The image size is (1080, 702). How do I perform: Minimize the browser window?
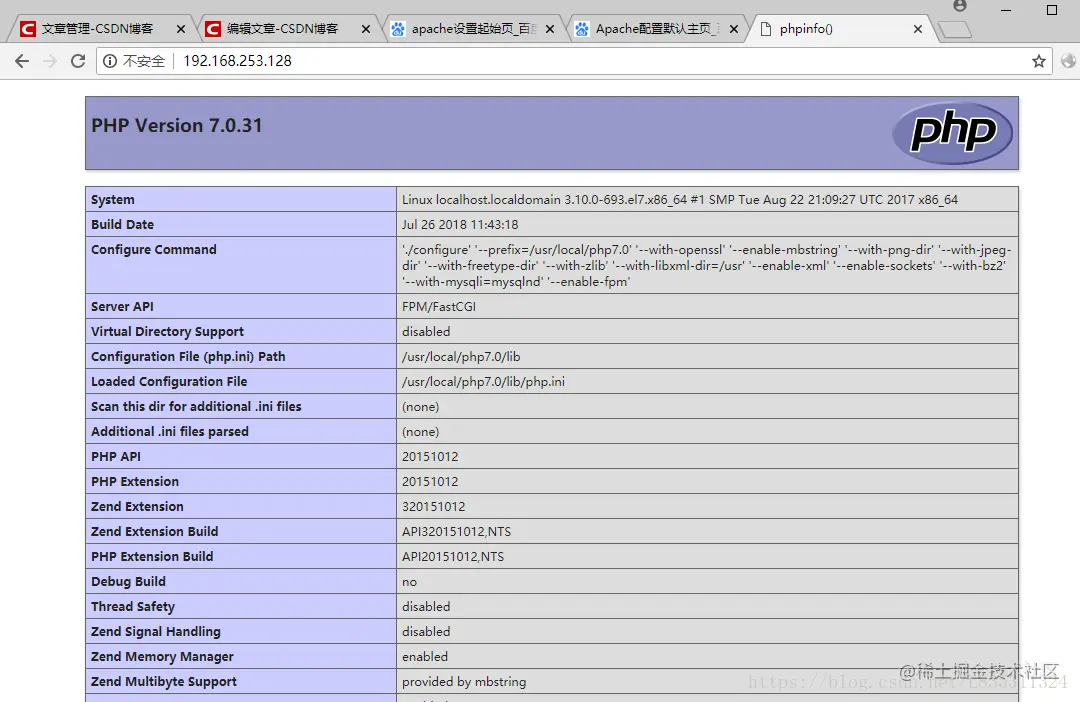1006,10
